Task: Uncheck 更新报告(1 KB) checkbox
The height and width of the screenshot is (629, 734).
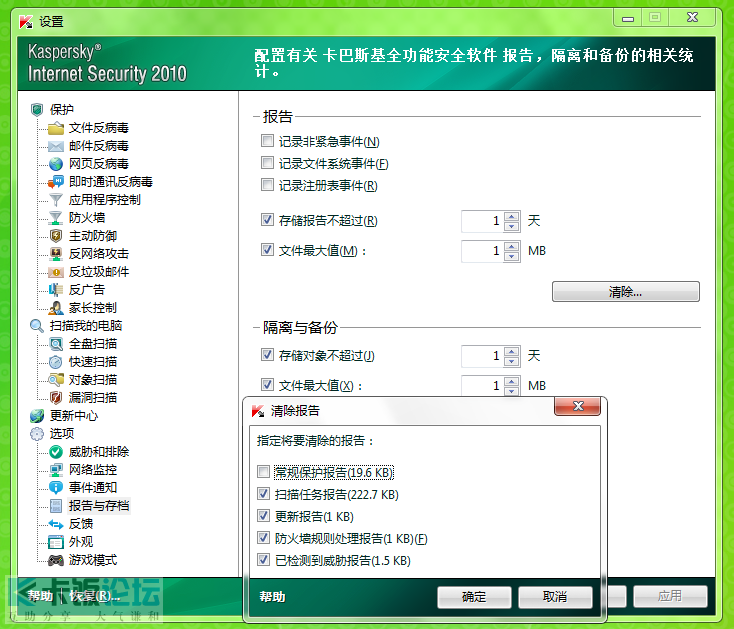Action: pyautogui.click(x=264, y=515)
